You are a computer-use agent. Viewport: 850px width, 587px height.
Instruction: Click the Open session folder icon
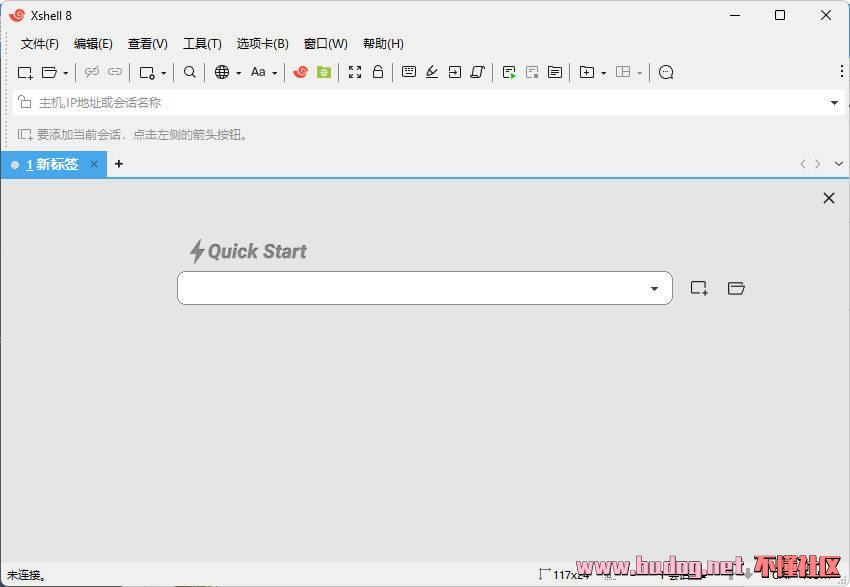tap(49, 72)
